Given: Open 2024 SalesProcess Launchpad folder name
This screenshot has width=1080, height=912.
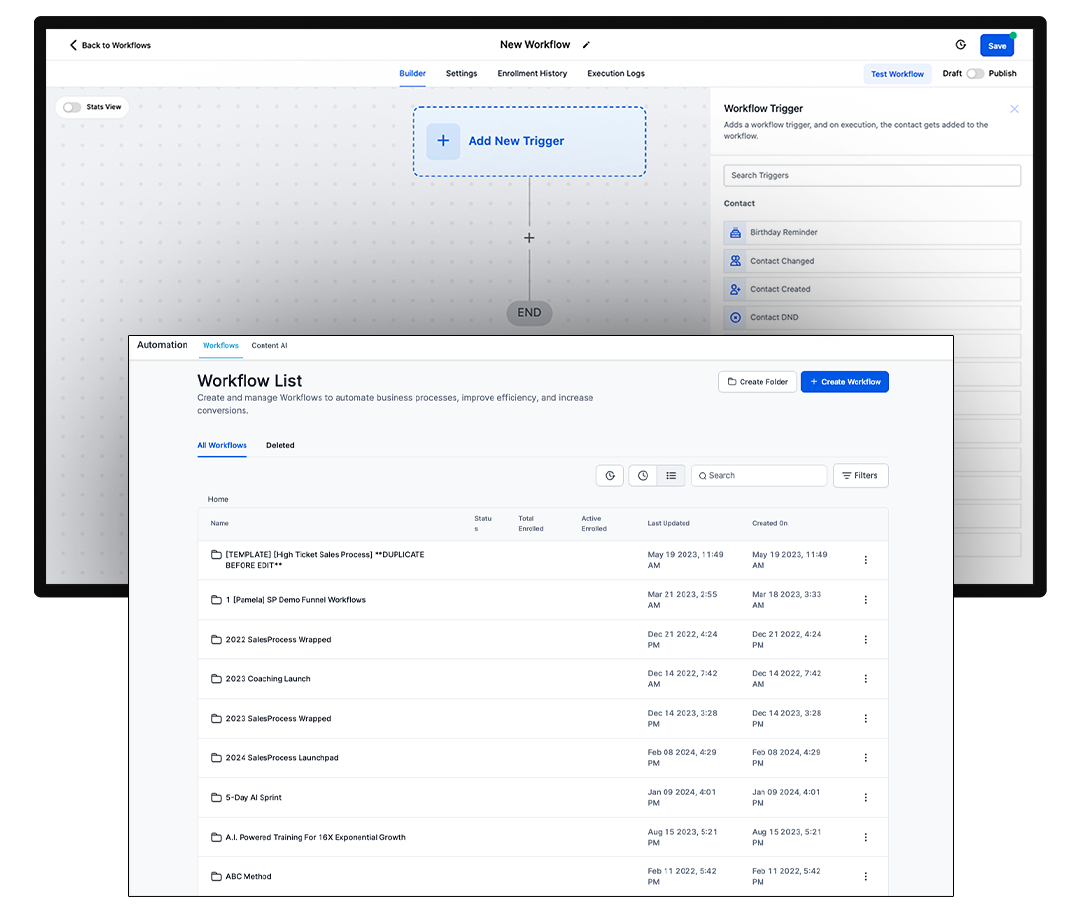Looking at the screenshot, I should point(282,758).
